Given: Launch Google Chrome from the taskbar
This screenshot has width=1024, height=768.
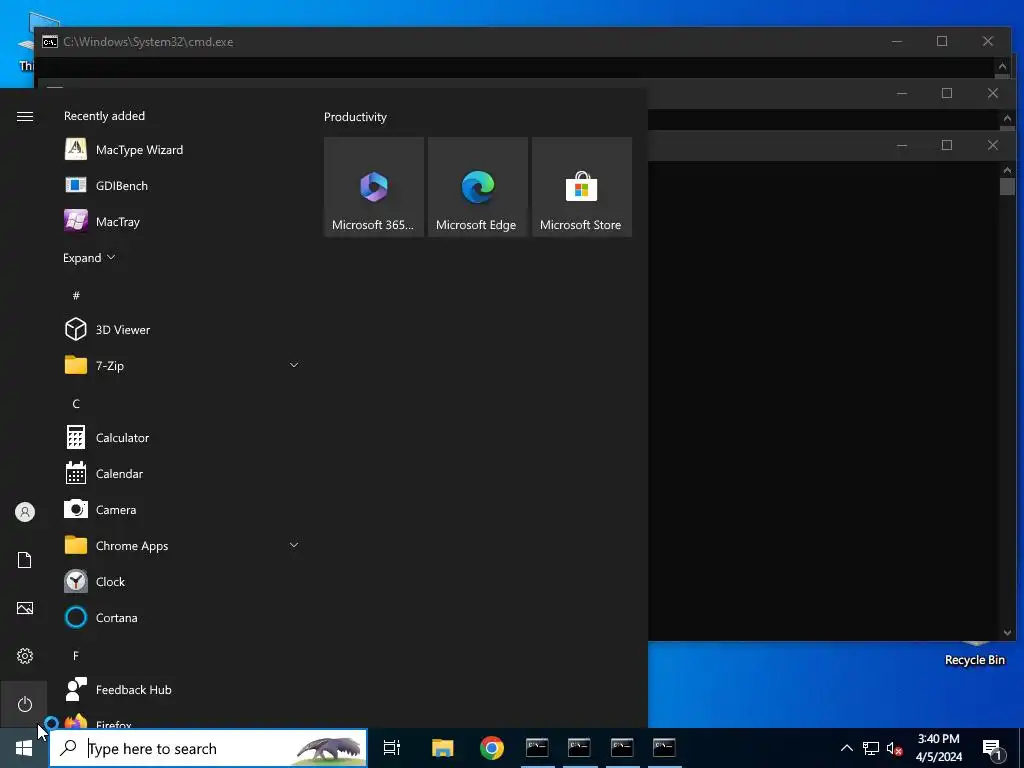Looking at the screenshot, I should click(492, 748).
